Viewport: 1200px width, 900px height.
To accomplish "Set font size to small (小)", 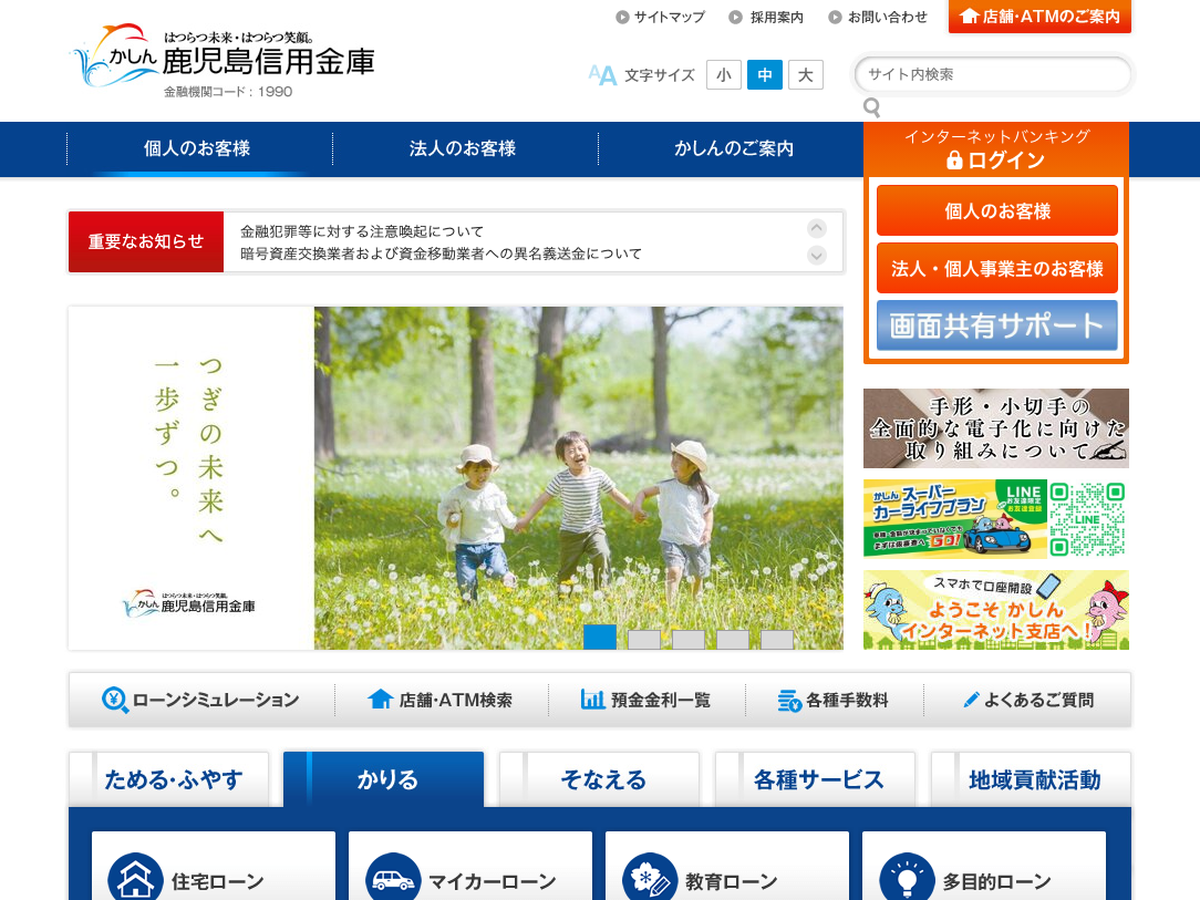I will point(723,75).
